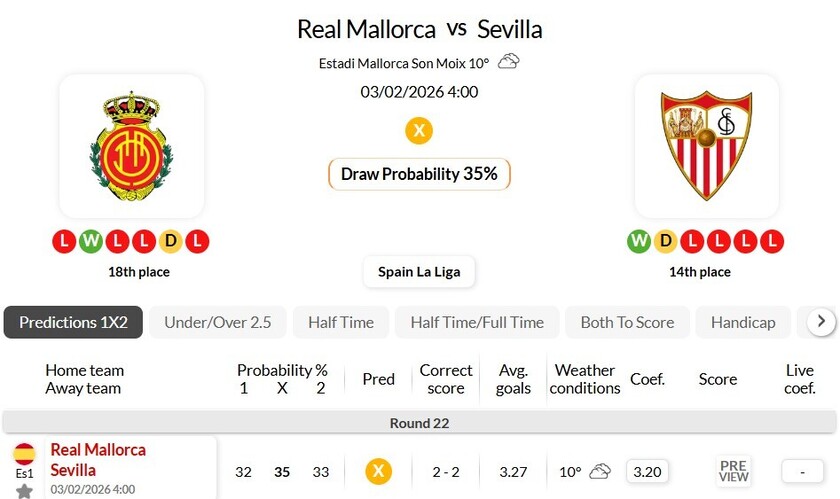
Task: Click Sevilla's yellow D form badge
Action: (663, 241)
